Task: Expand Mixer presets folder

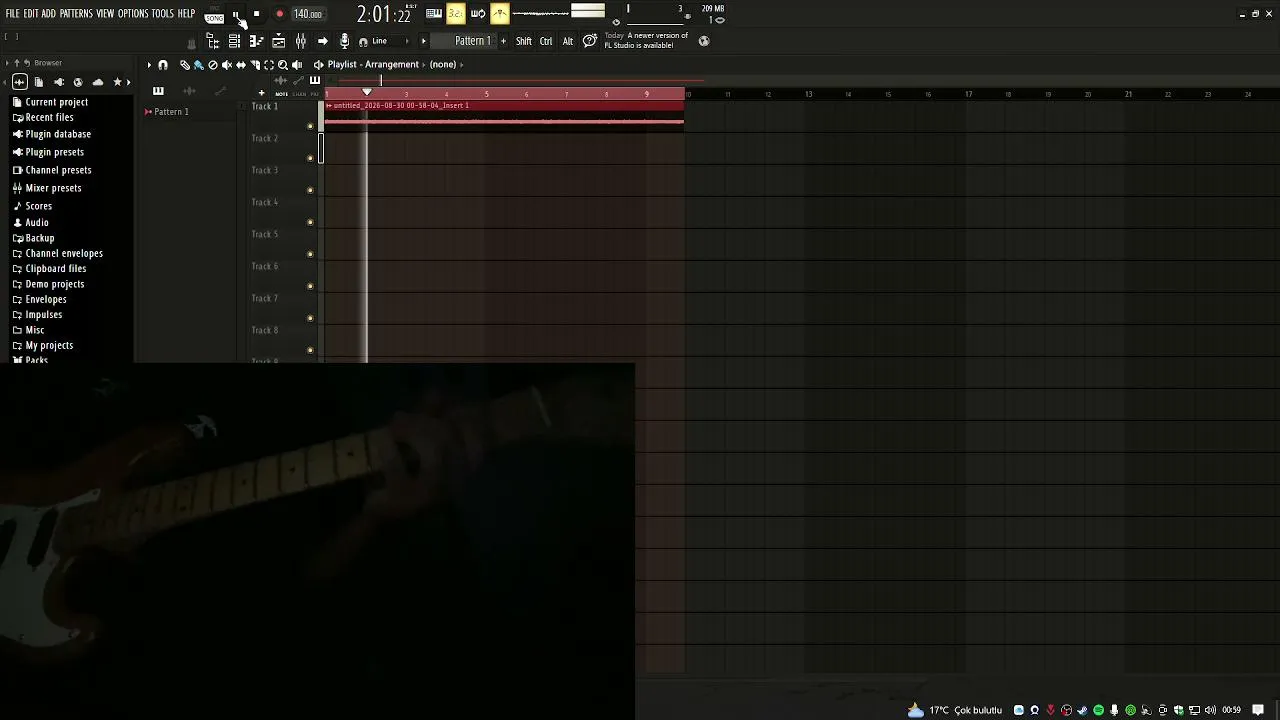Action: [x=53, y=188]
